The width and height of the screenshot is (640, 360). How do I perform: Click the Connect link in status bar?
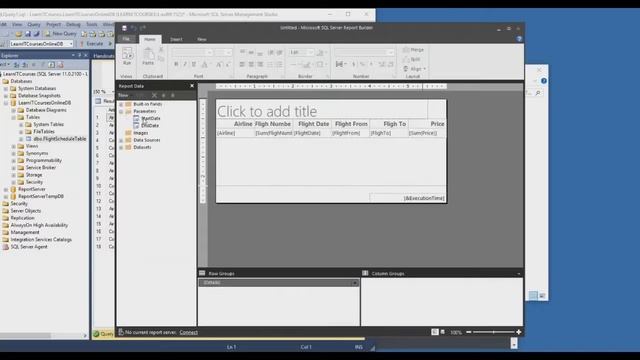click(189, 332)
